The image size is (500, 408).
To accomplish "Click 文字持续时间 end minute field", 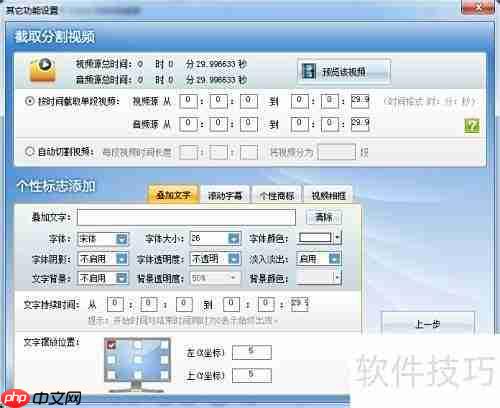I will click(266, 304).
